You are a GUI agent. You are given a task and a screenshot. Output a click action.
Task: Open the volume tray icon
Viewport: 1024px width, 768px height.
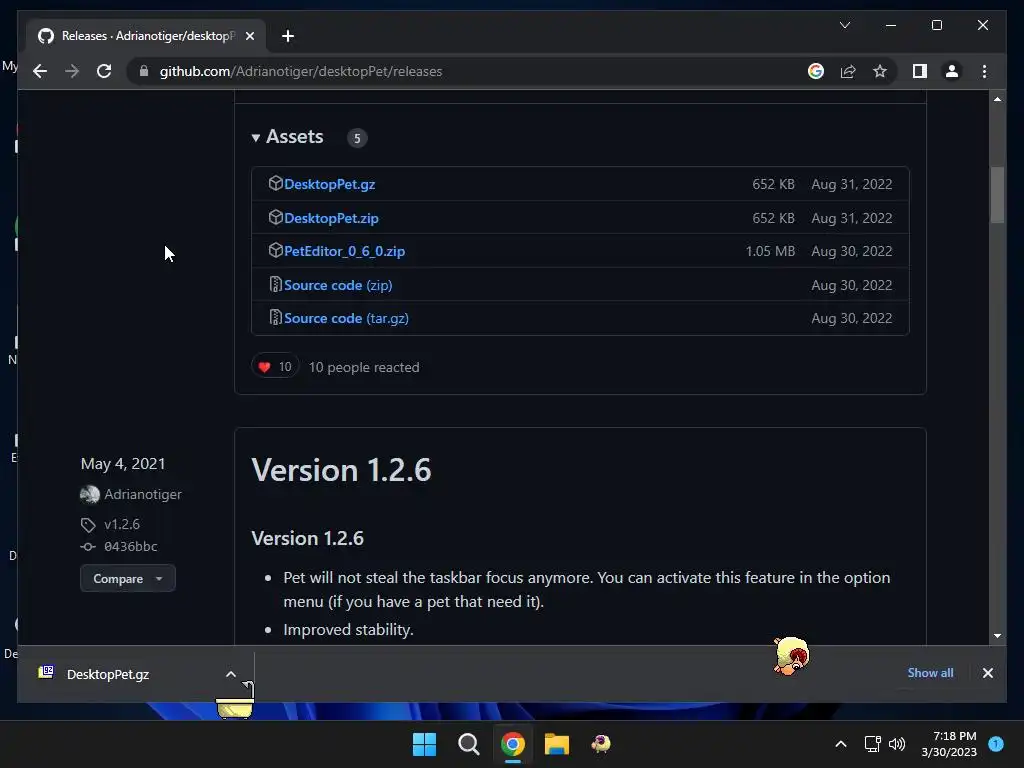[x=897, y=744]
